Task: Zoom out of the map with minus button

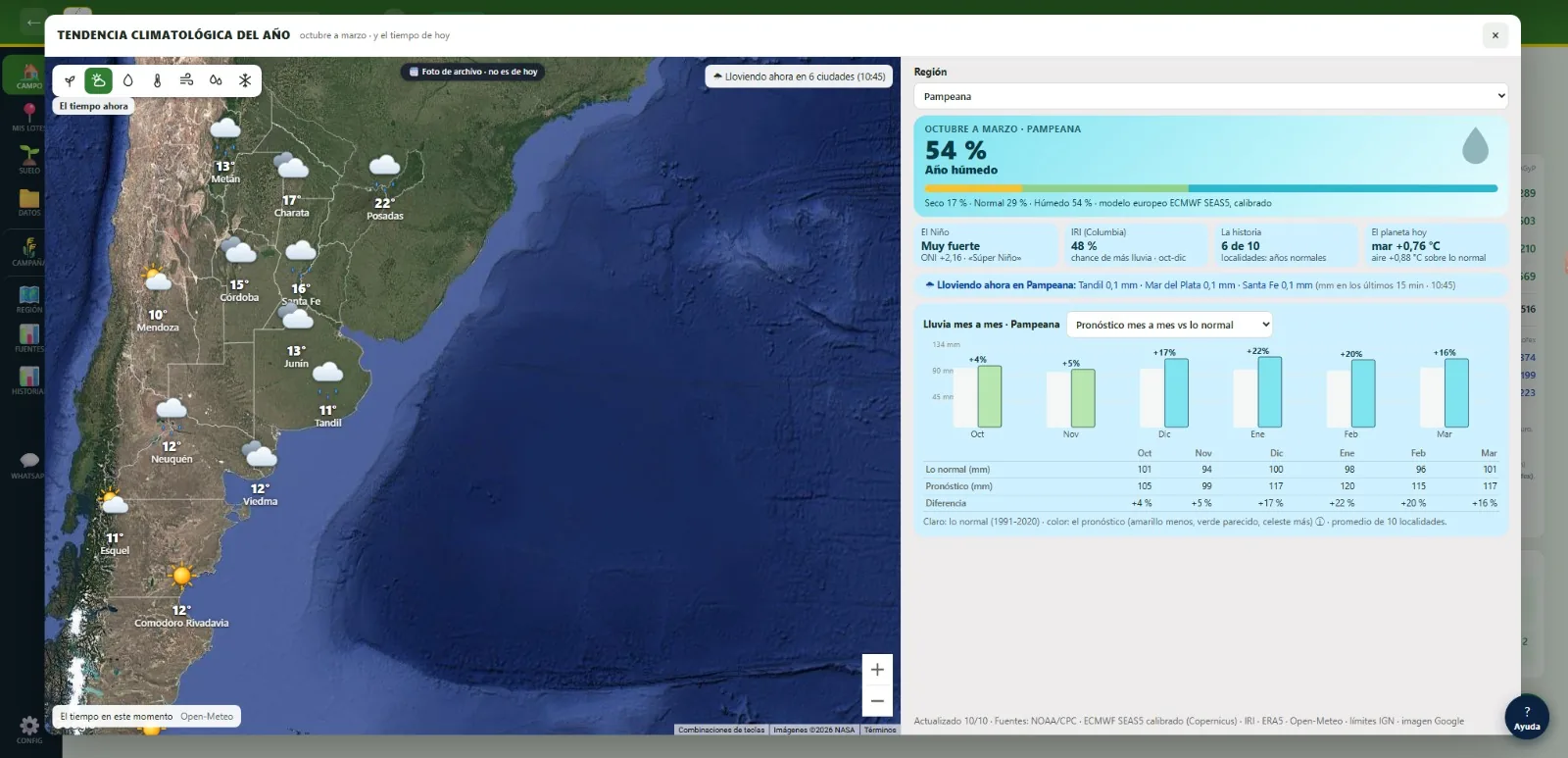Action: pos(877,701)
